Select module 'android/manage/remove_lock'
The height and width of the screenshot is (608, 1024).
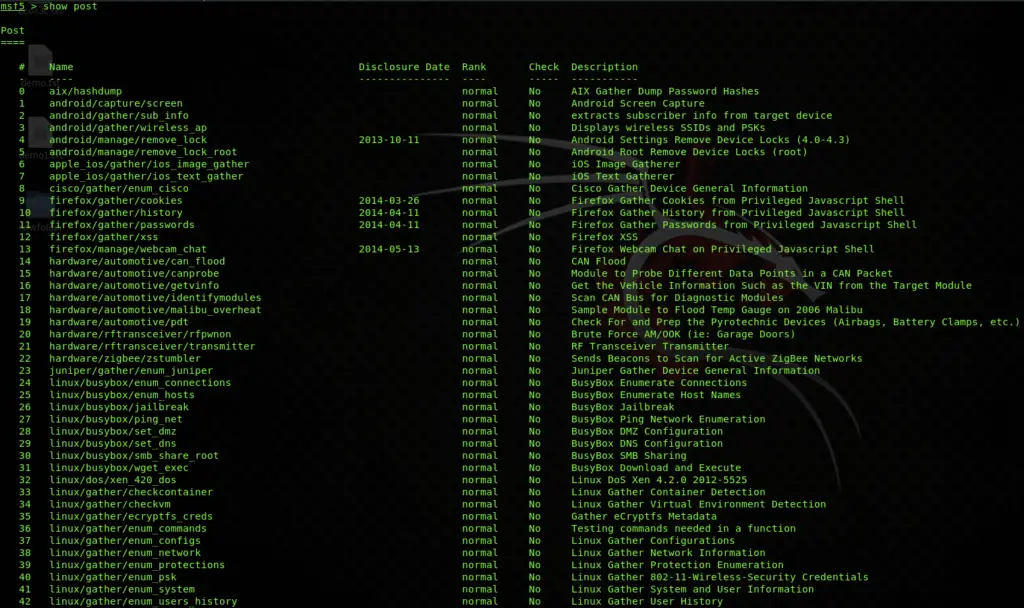tap(128, 140)
